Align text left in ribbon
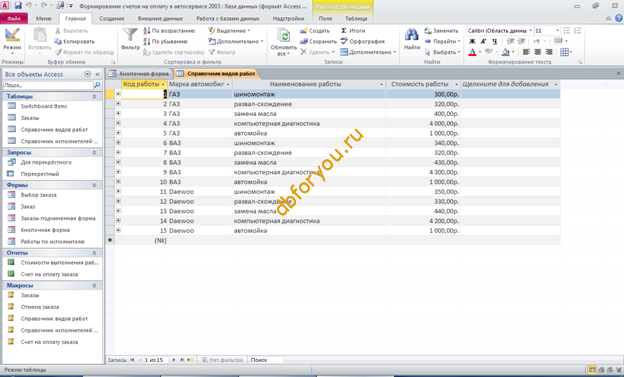This screenshot has width=624, height=377. coord(526,52)
